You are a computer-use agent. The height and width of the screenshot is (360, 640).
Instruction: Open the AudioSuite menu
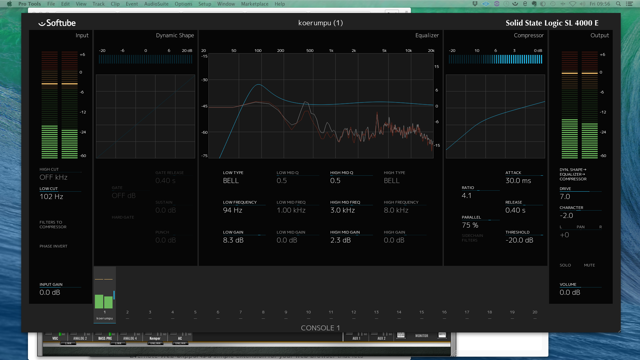[x=156, y=4]
